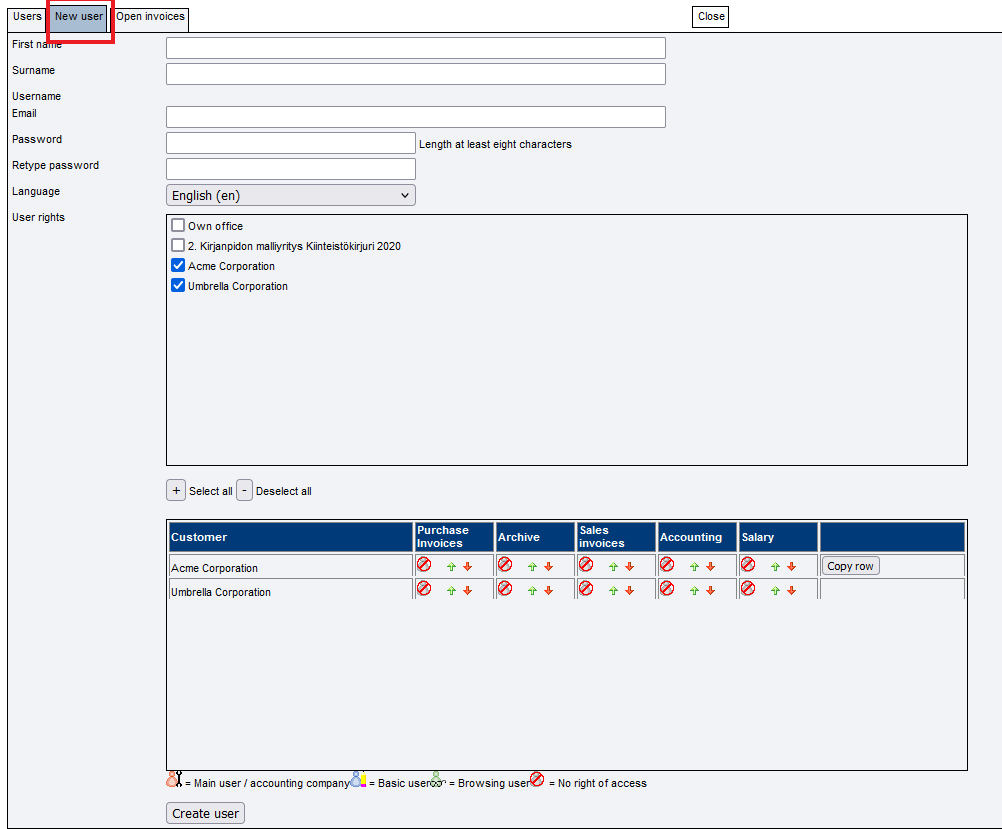Raise Umbrella Corporation Accounting rights with green arrow

tap(695, 591)
